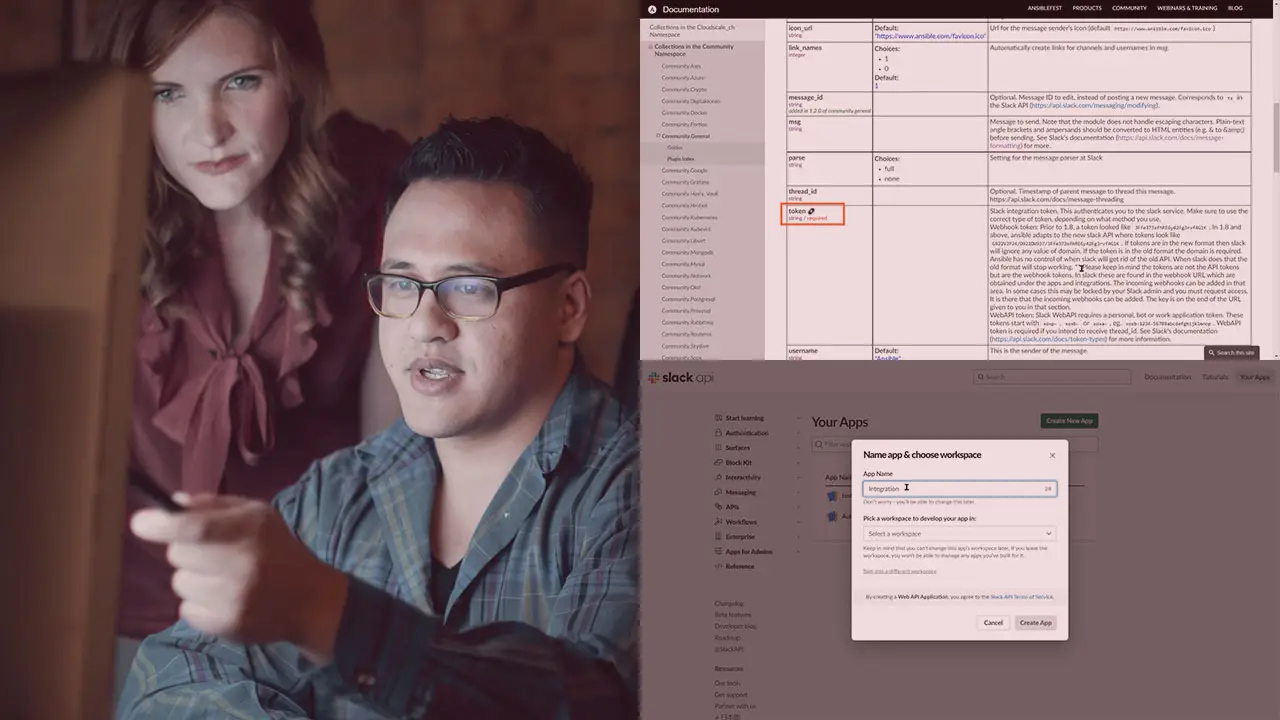Click the Messaging icon in Slack sidebar
The image size is (1280, 720).
718,492
